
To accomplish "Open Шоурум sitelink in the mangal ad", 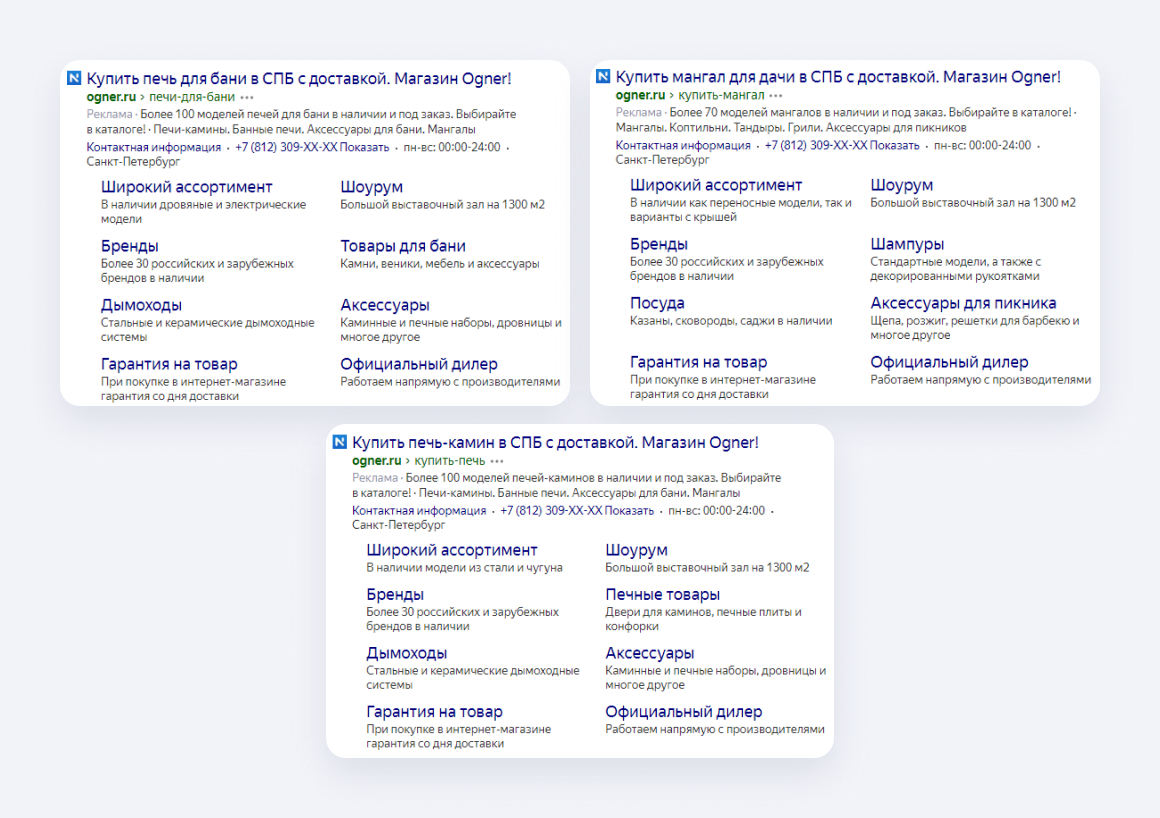I will 901,185.
